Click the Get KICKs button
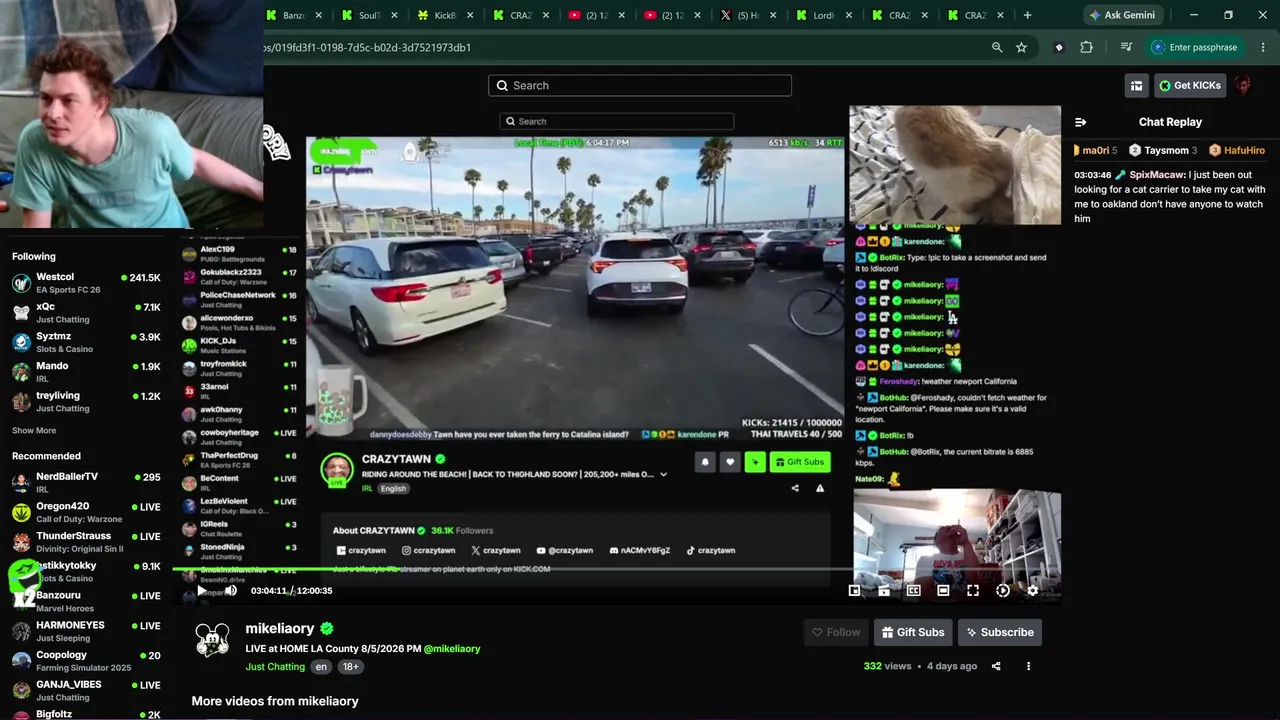The width and height of the screenshot is (1280, 720). point(1190,86)
